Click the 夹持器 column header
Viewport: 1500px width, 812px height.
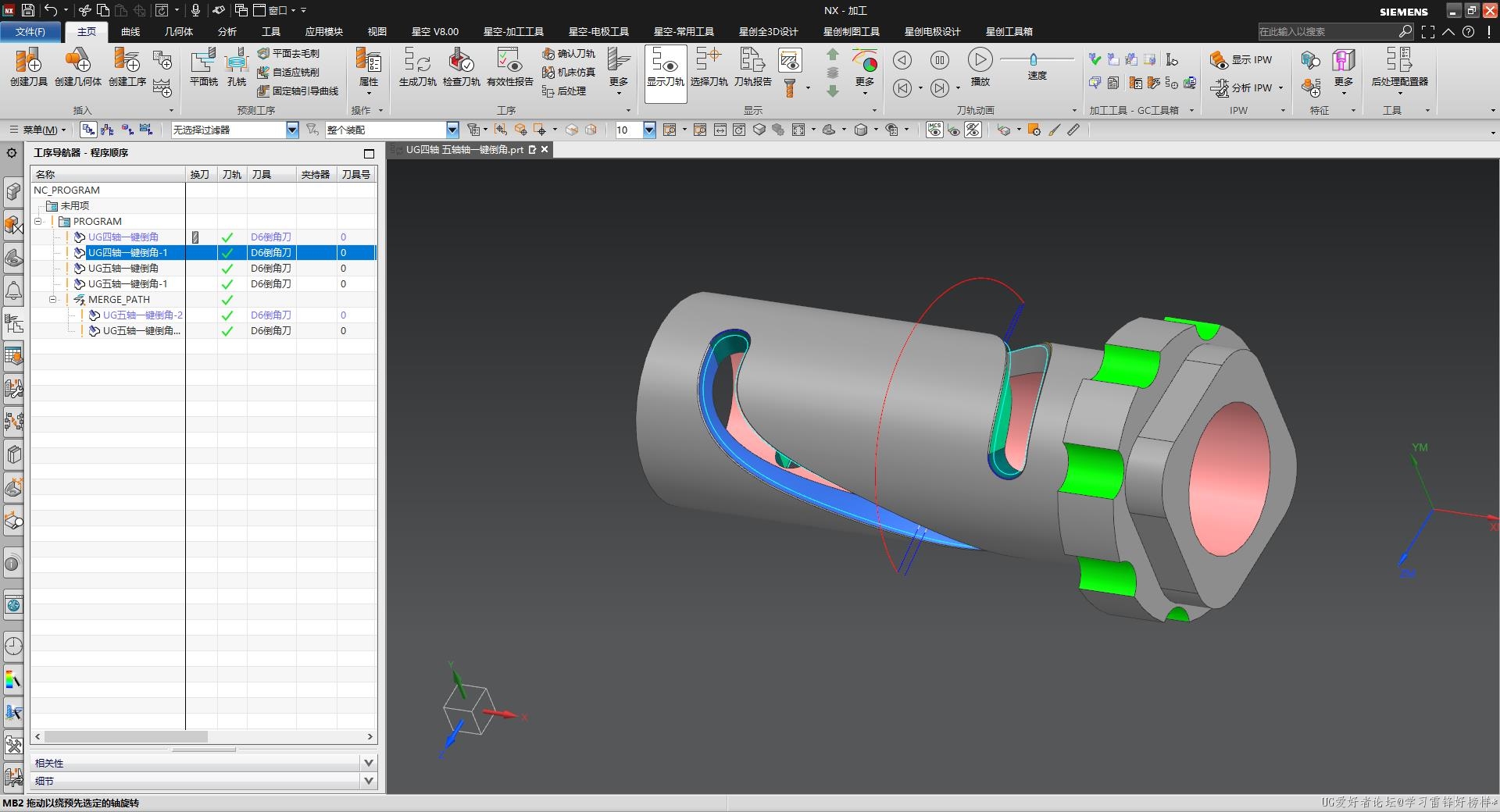coord(316,174)
